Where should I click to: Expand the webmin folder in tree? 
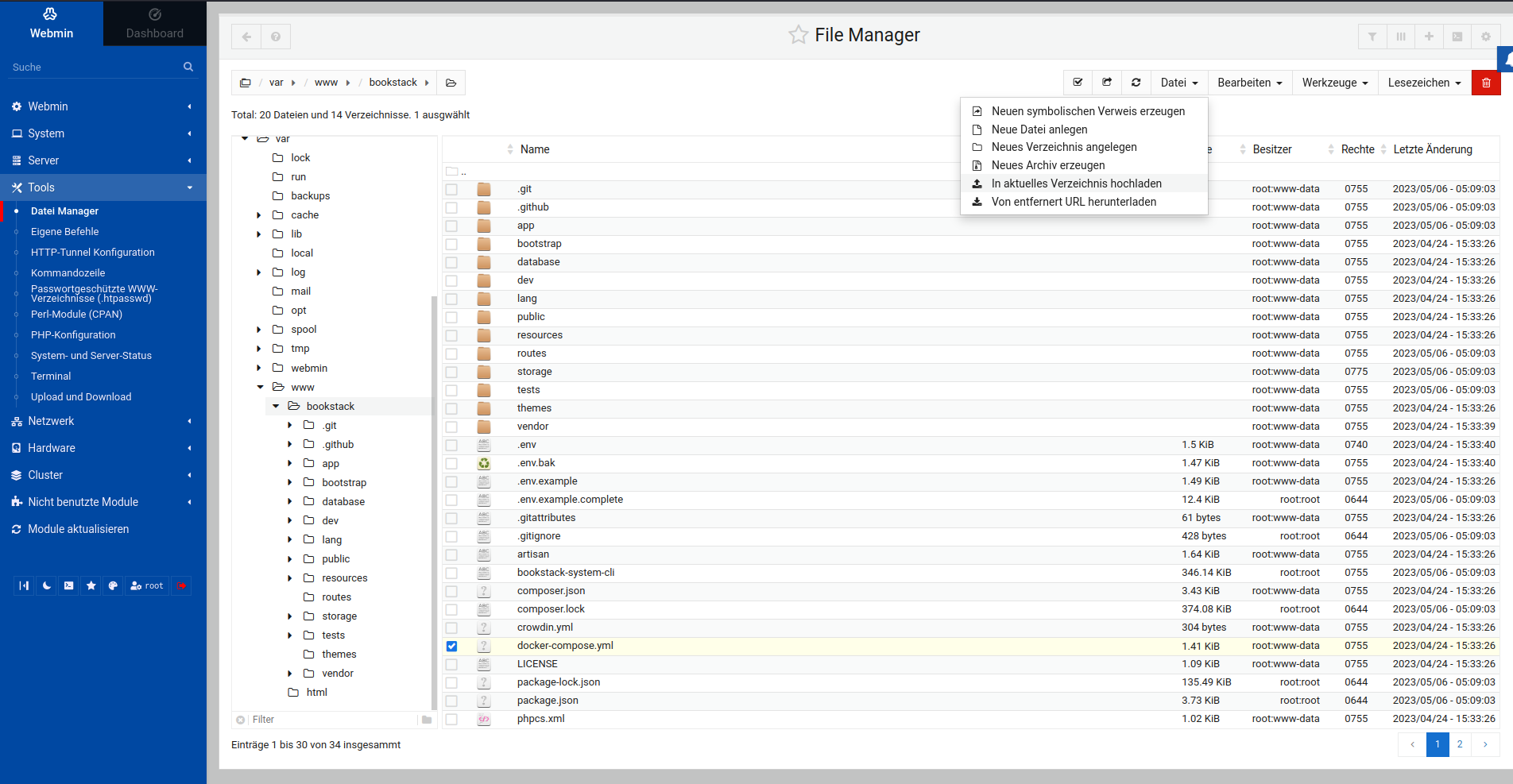(259, 368)
